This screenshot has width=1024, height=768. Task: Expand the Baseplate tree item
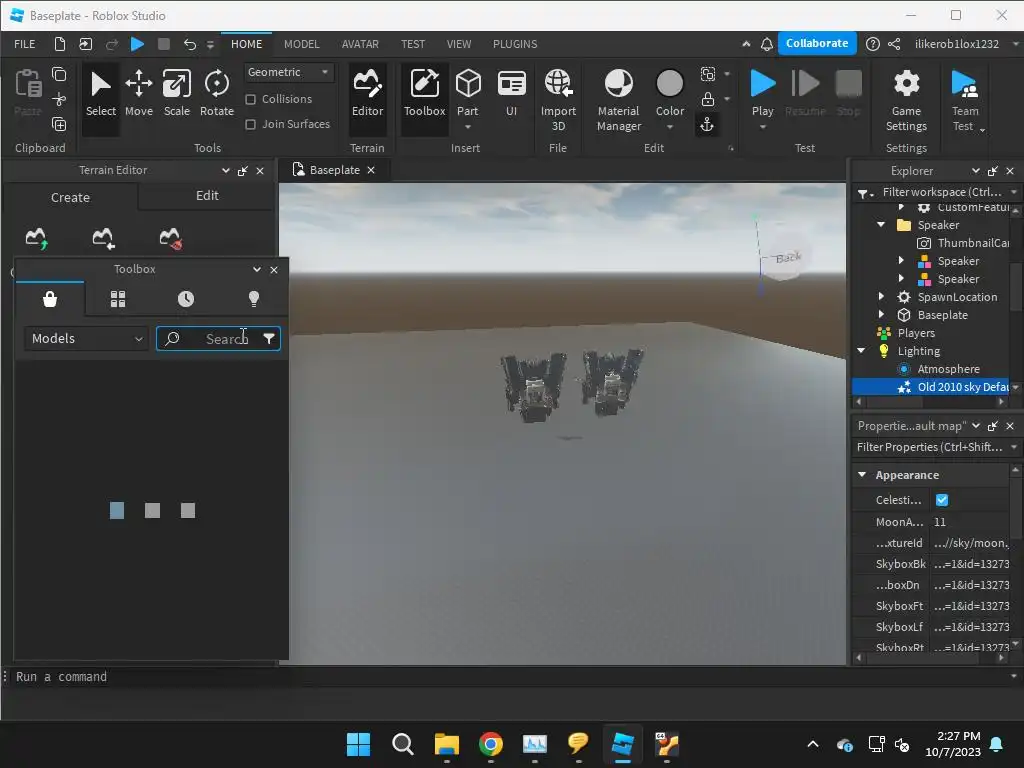click(881, 315)
